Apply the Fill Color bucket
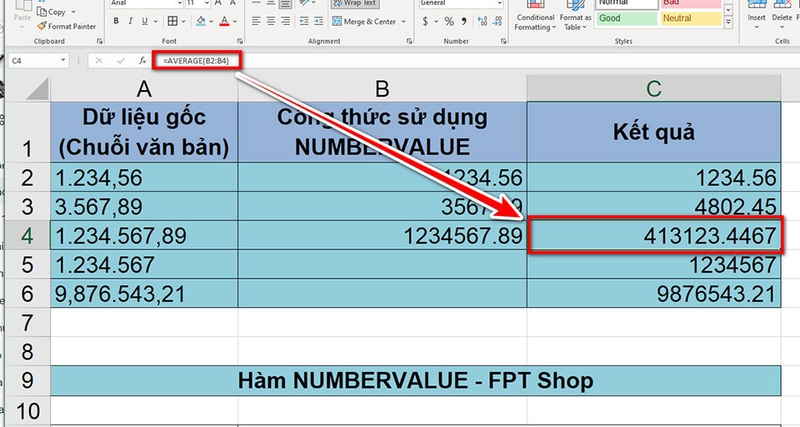This screenshot has width=800, height=427. coord(201,21)
